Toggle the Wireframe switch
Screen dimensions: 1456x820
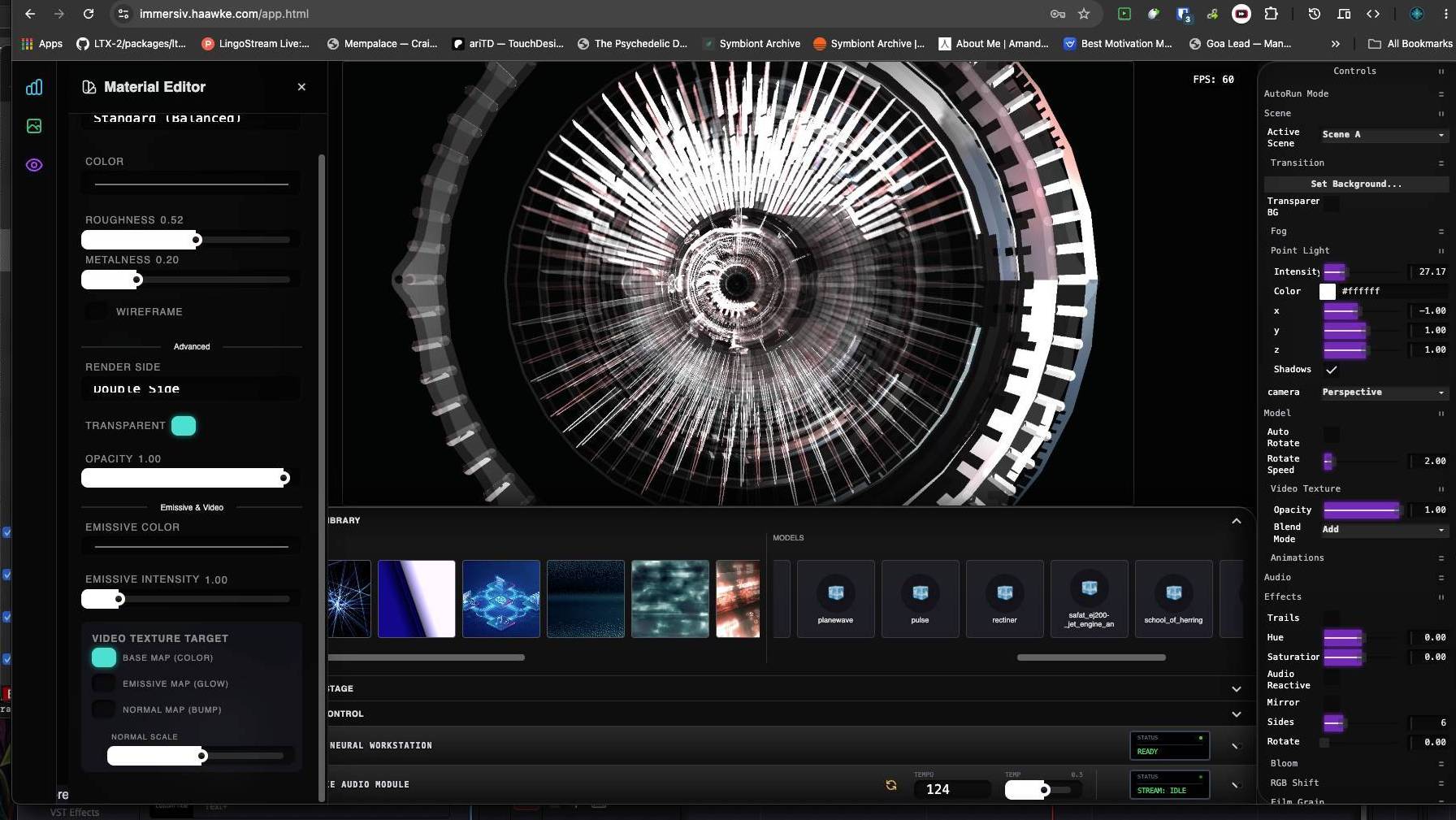pyautogui.click(x=97, y=311)
